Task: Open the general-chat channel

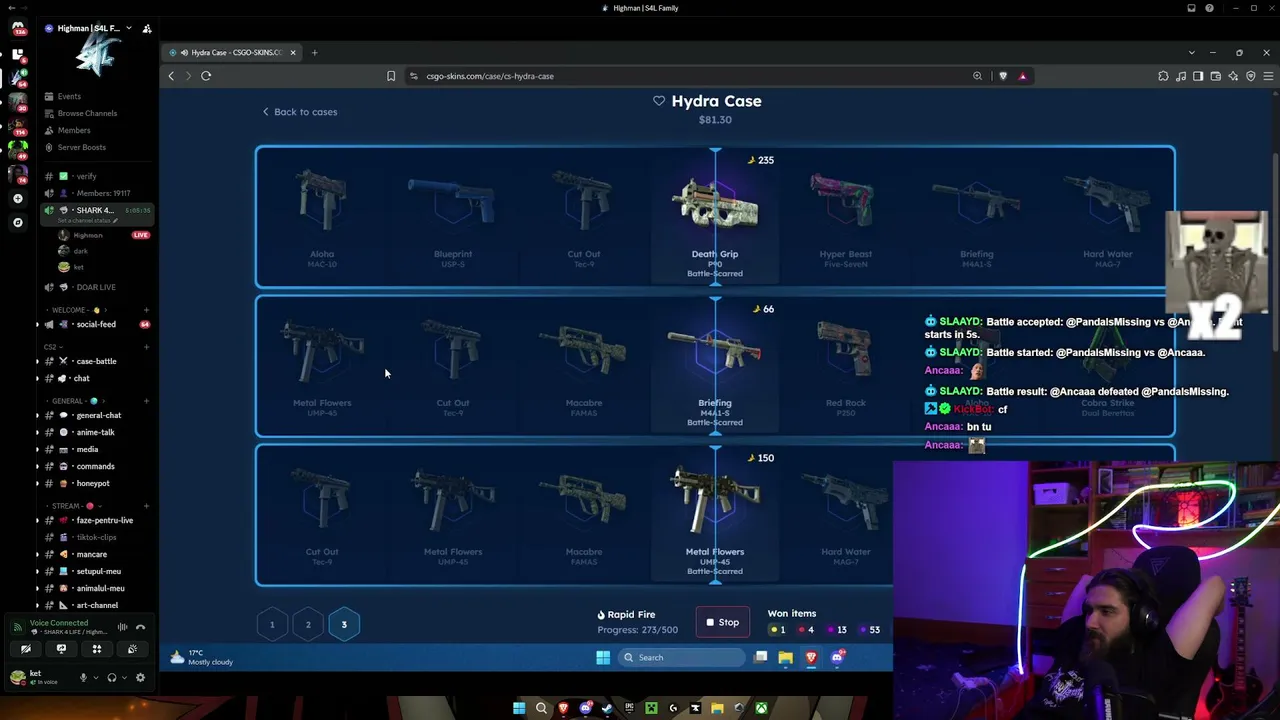Action: (97, 415)
